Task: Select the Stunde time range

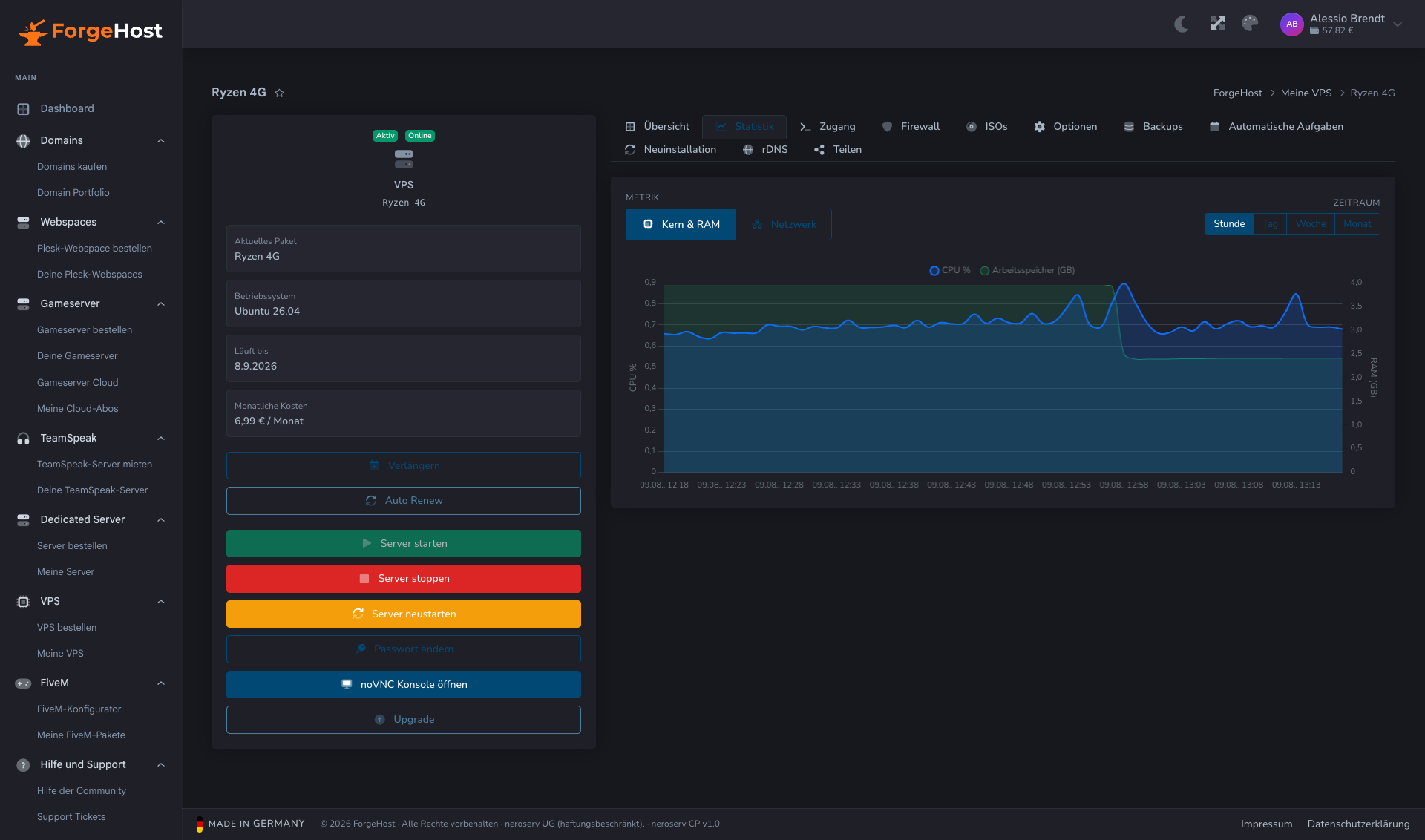Action: pyautogui.click(x=1229, y=224)
